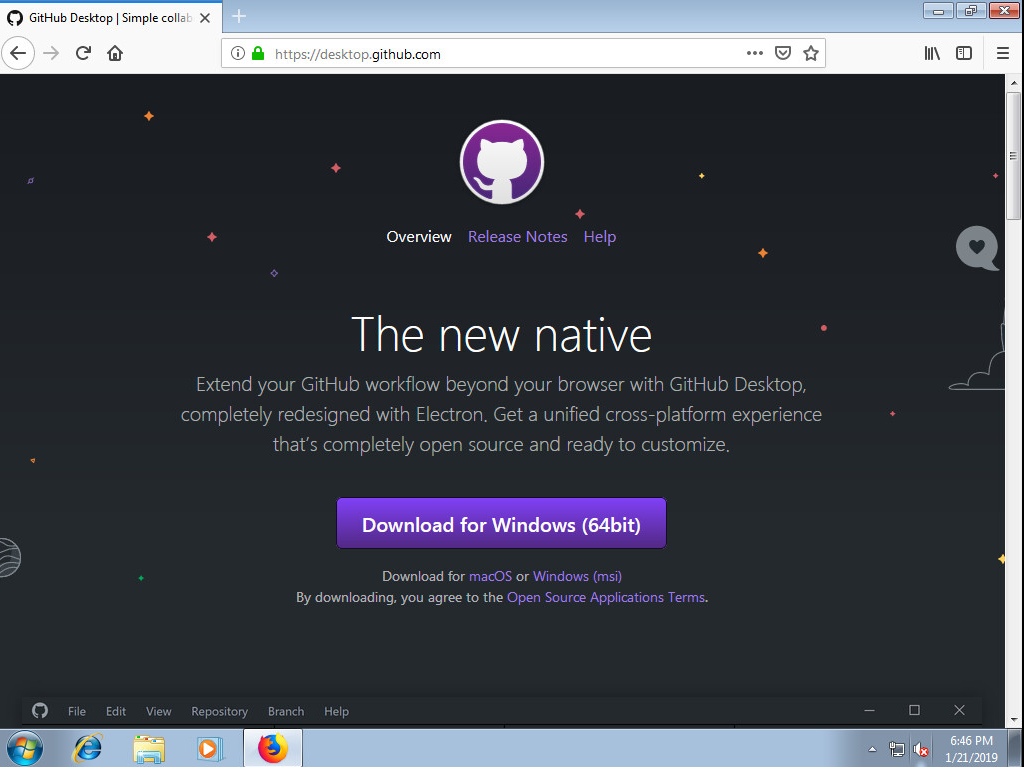The width and height of the screenshot is (1024, 767).
Task: Open page actions three-dot menu
Action: coord(755,54)
